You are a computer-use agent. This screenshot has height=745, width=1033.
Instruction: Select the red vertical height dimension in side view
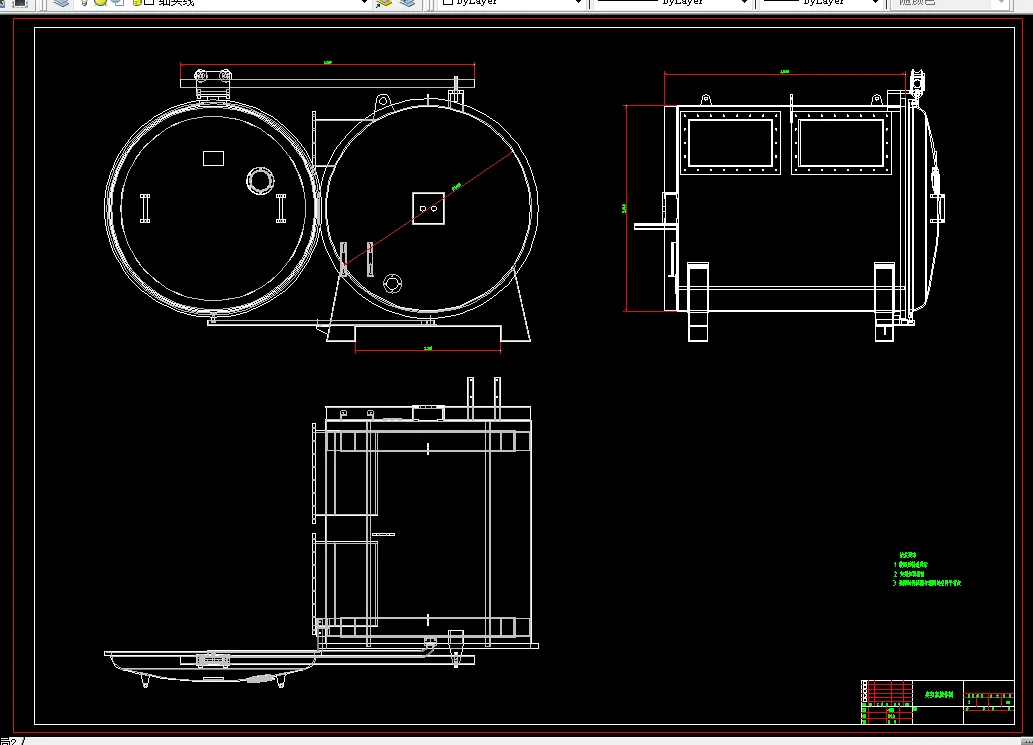(x=625, y=208)
